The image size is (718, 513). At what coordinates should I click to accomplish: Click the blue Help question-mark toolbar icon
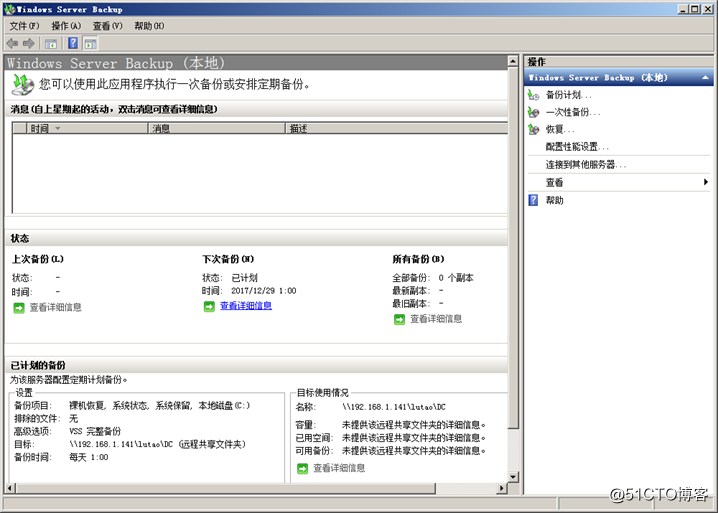tap(73, 43)
